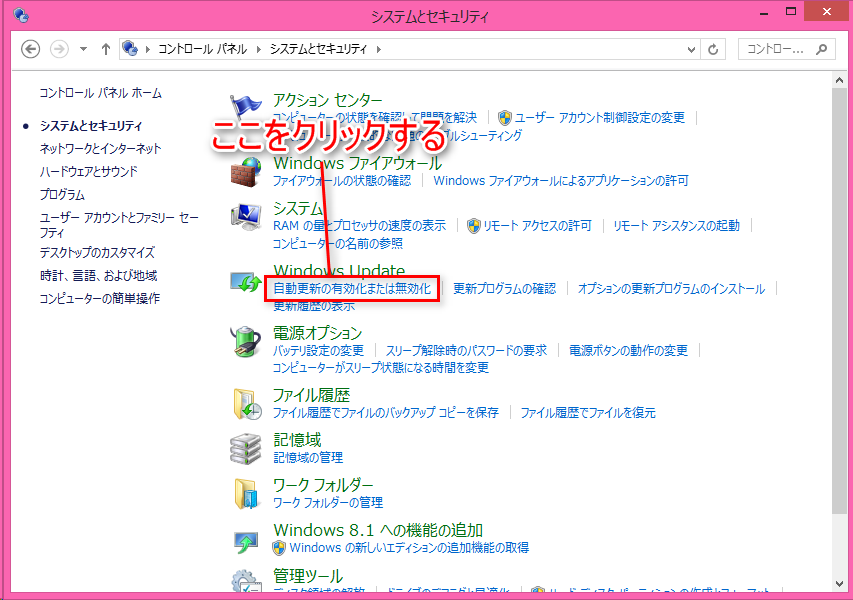Viewport: 853px width, 600px height.
Task: Click the window title bar system icon
Action: pos(20,15)
